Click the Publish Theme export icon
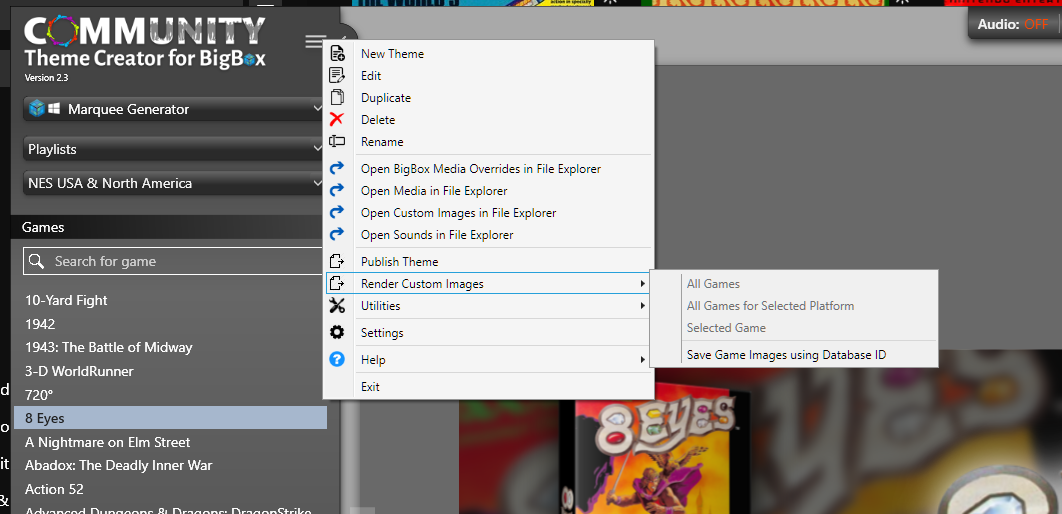This screenshot has height=514, width=1062. (337, 261)
